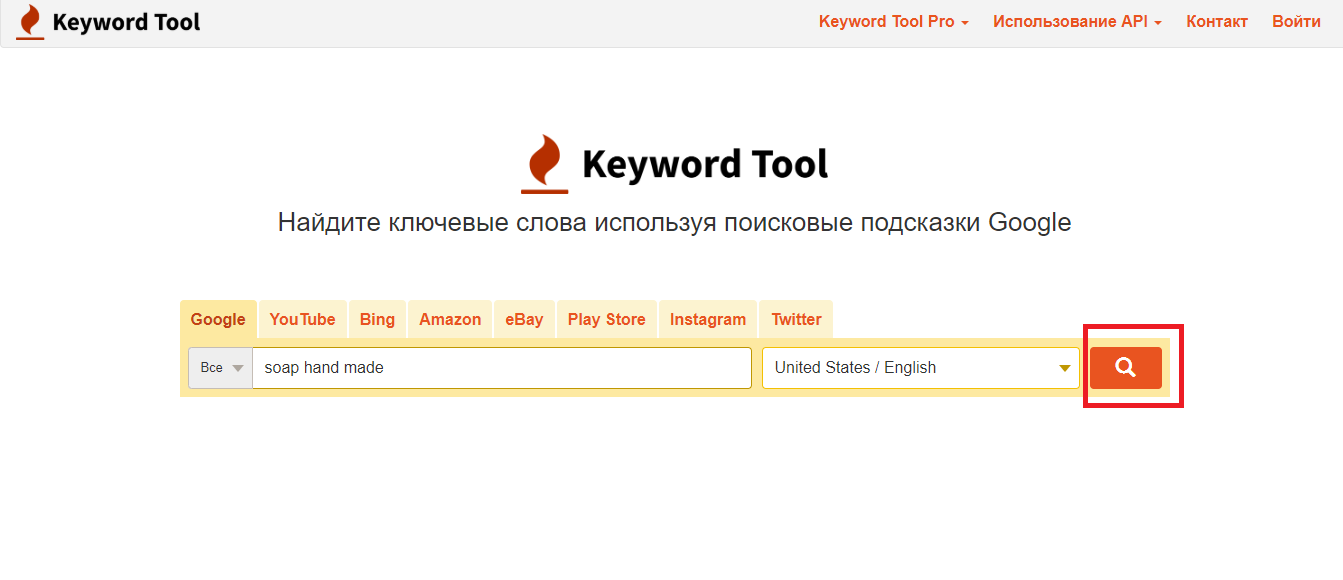
Task: Open the Контакт link
Action: pos(1216,22)
